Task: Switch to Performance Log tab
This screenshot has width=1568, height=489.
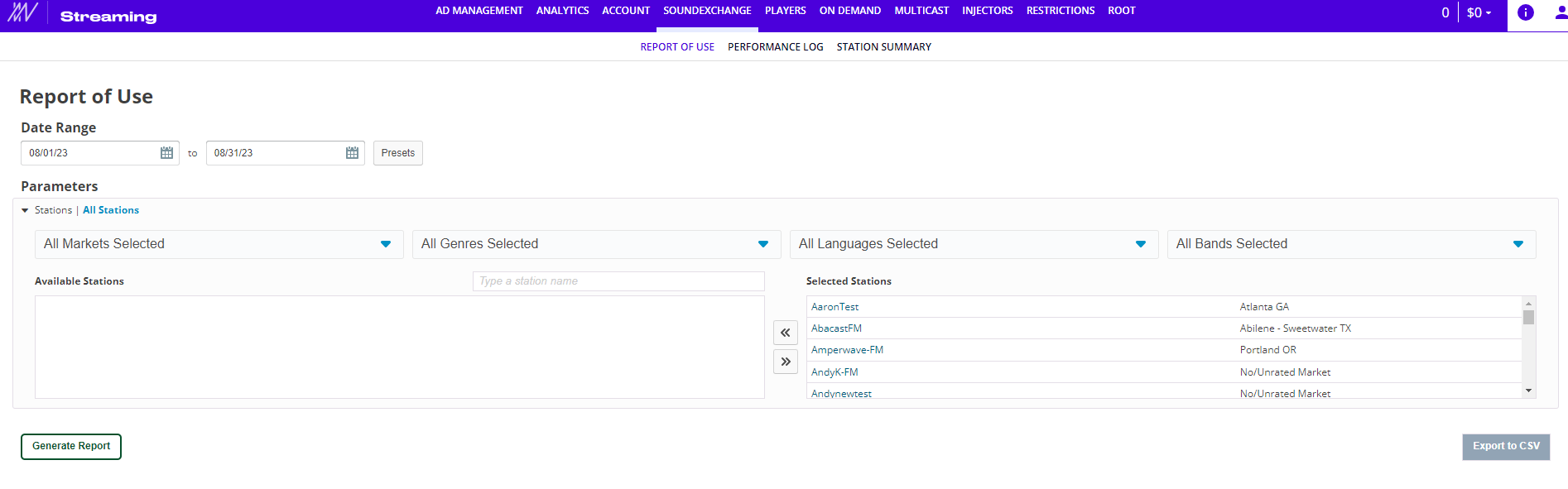Action: click(x=776, y=47)
